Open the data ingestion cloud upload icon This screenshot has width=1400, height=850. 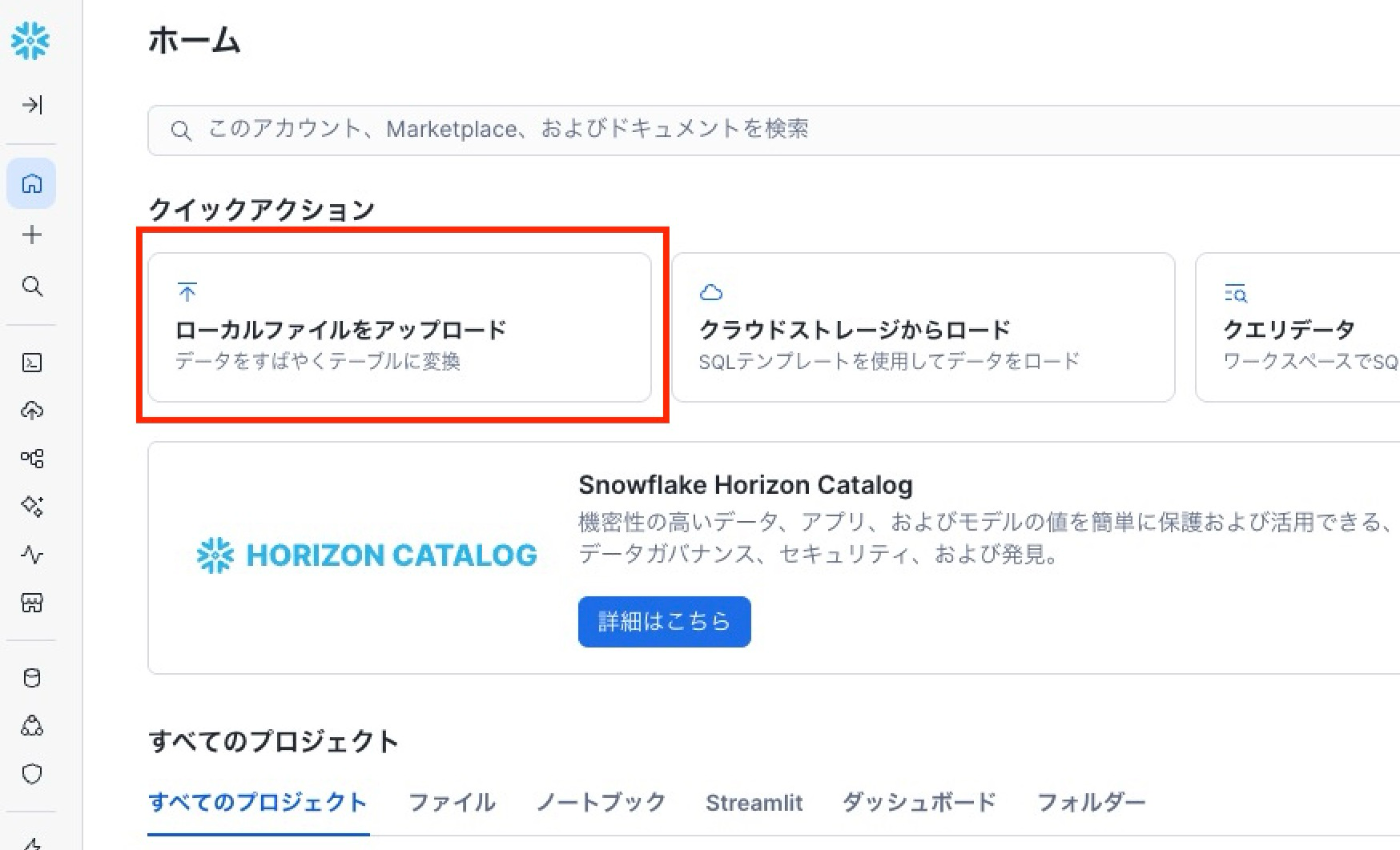[31, 411]
